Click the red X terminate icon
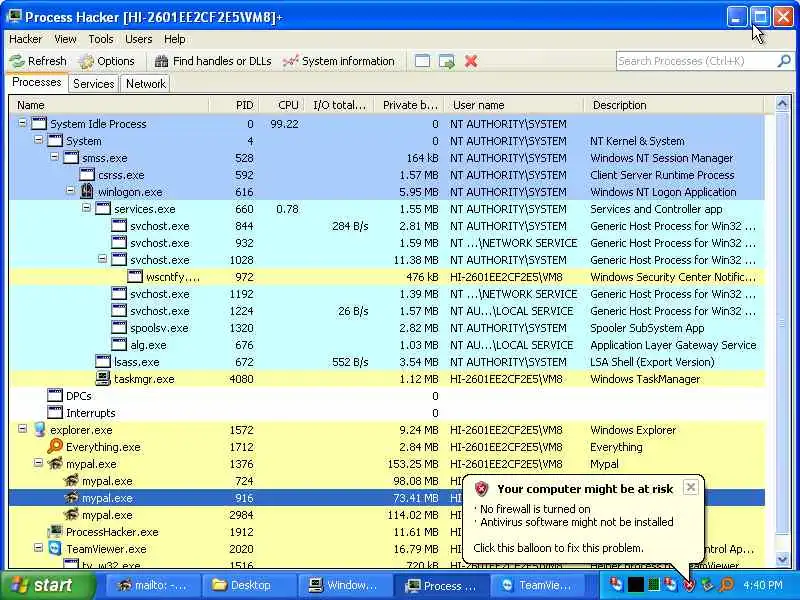Image resolution: width=800 pixels, height=600 pixels. click(x=471, y=61)
